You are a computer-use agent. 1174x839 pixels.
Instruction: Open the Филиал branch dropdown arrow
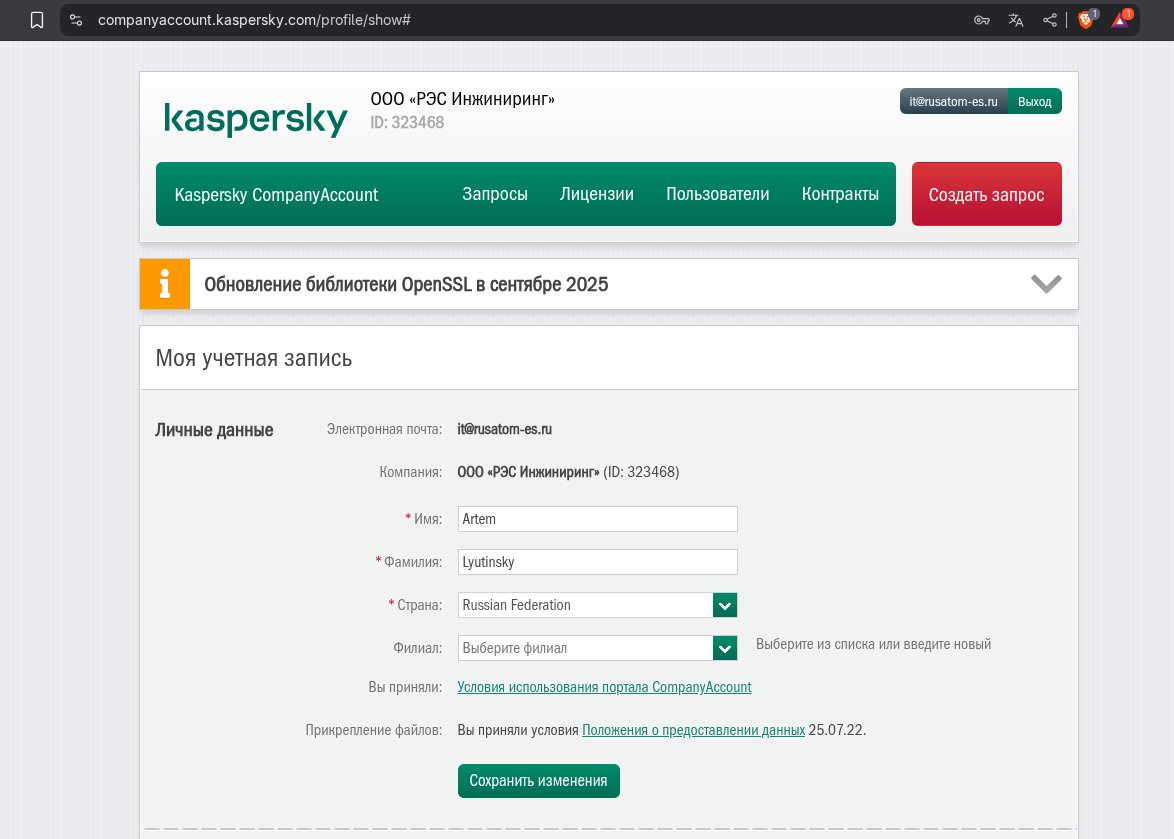pyautogui.click(x=725, y=648)
